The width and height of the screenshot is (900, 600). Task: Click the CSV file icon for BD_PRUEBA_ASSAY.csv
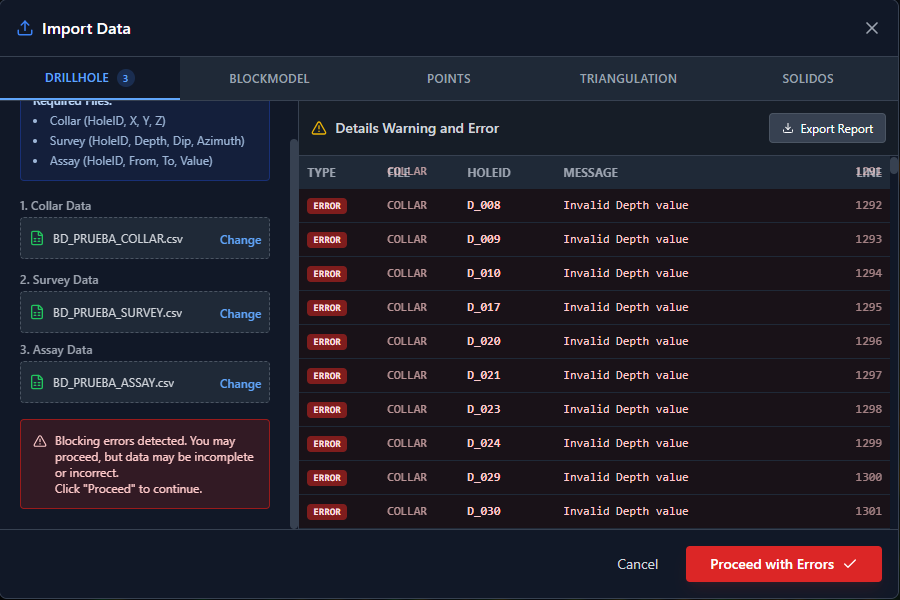(37, 383)
